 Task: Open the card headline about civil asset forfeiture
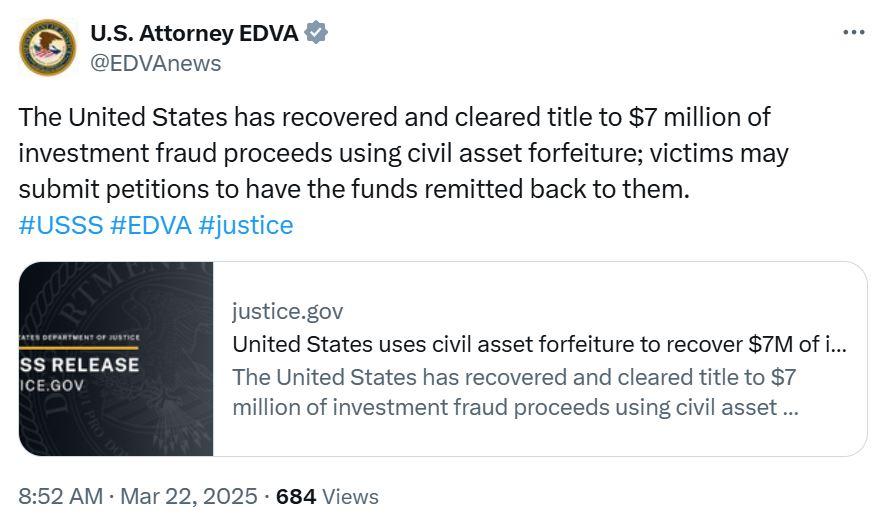540,345
